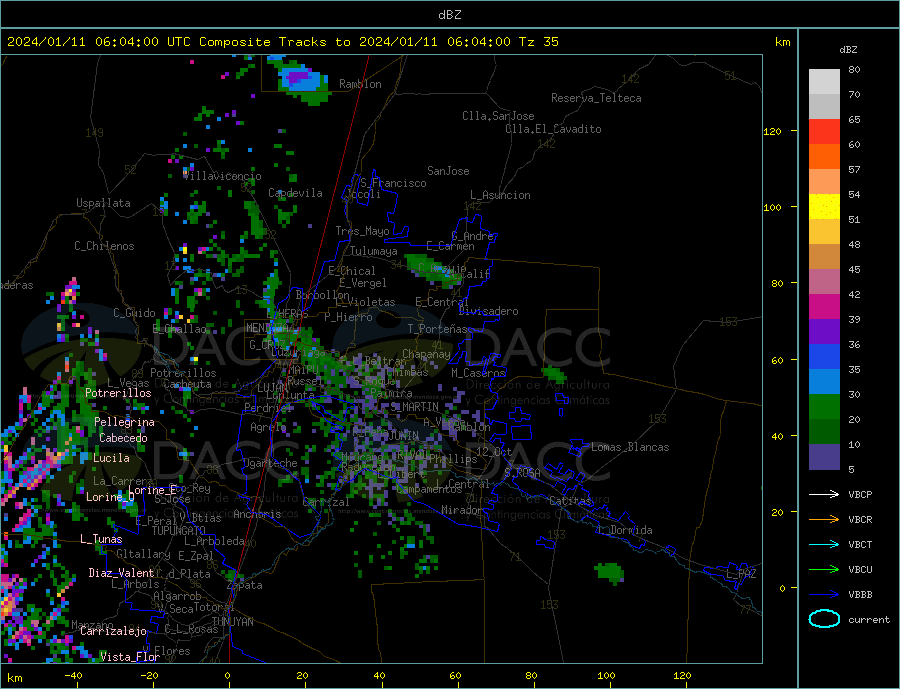This screenshot has height=689, width=900.
Task: Click the 'Mirador' map label
Action: [462, 510]
